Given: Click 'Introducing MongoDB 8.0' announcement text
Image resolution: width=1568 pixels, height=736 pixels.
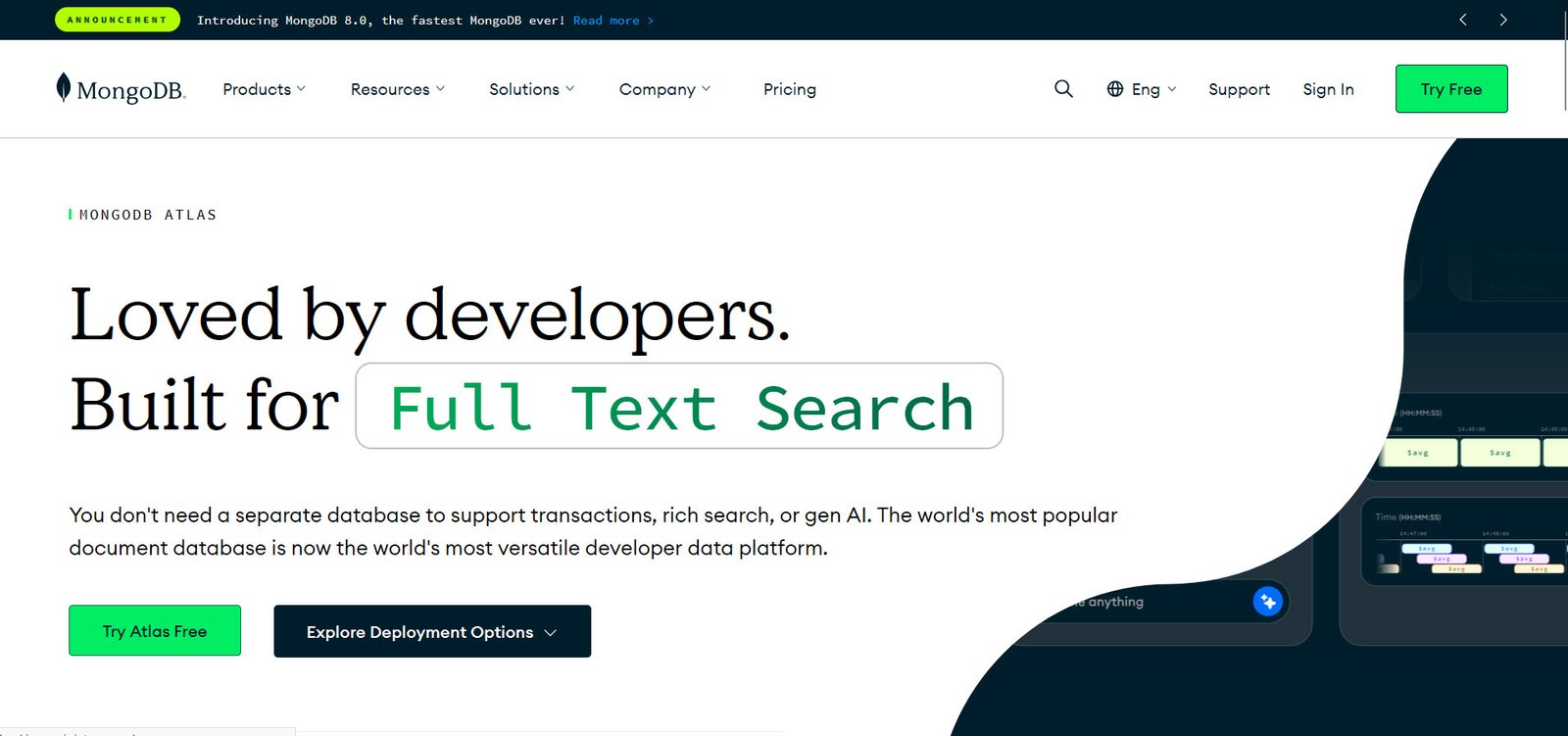Looking at the screenshot, I should point(381,20).
